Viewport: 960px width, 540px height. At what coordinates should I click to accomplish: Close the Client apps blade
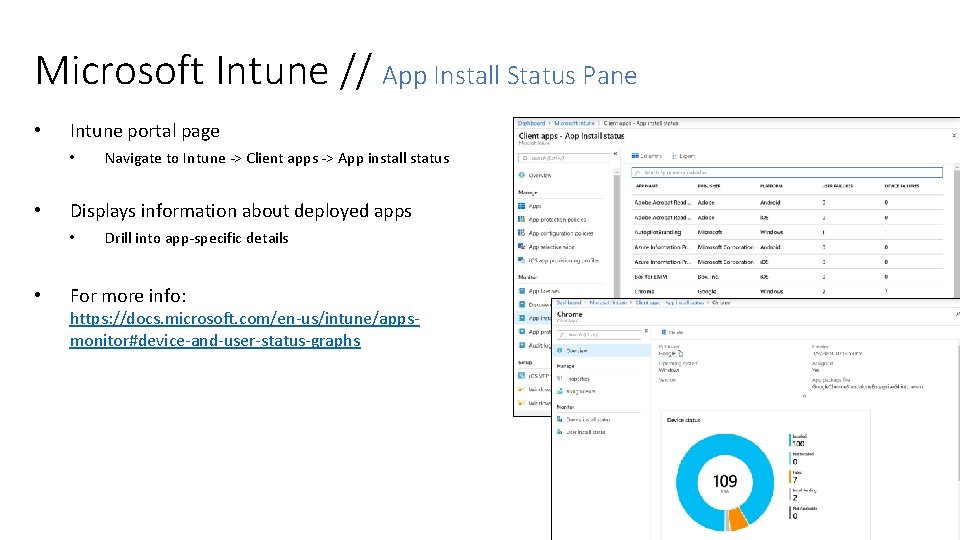(x=954, y=135)
